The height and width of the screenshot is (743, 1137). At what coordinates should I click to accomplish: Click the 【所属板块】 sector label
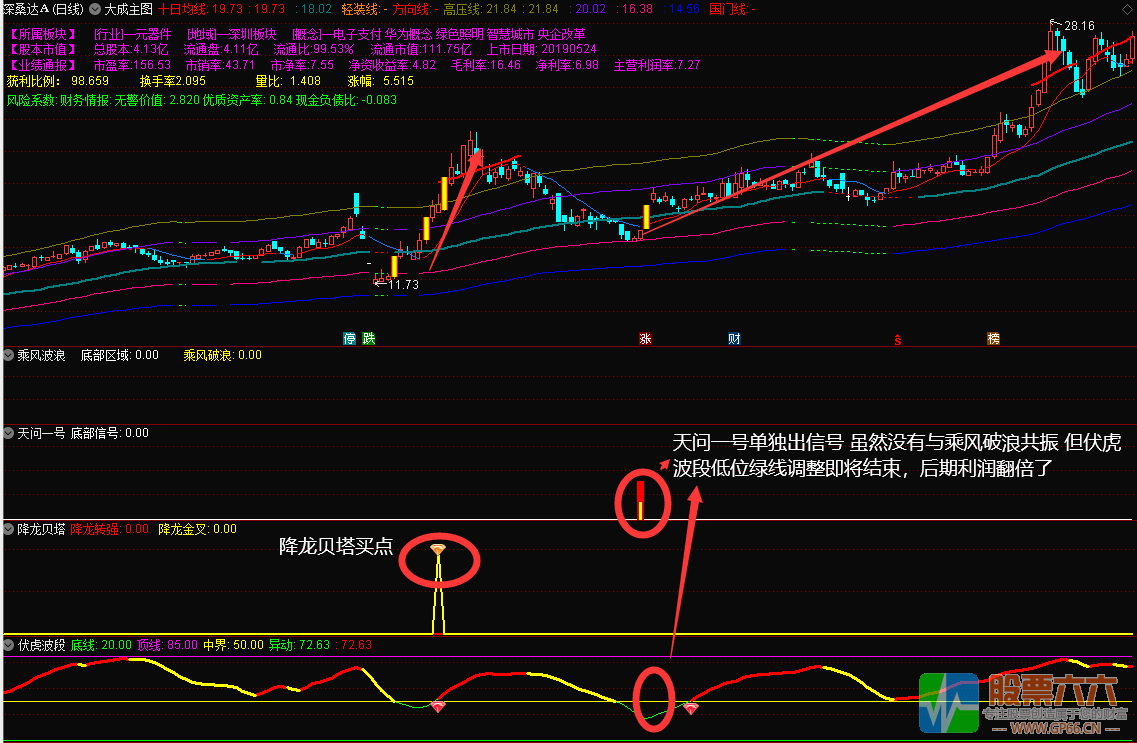[x=40, y=33]
